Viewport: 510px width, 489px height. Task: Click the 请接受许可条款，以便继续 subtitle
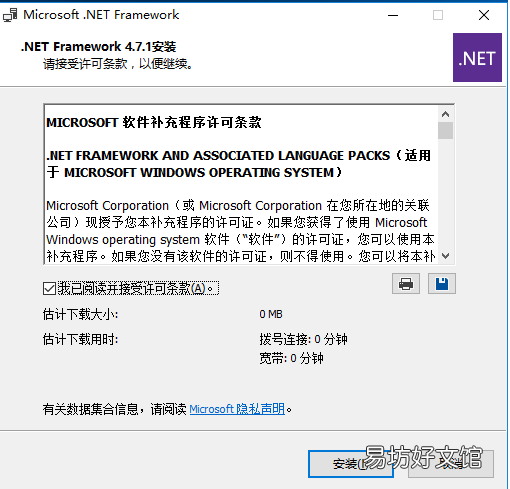click(118, 64)
